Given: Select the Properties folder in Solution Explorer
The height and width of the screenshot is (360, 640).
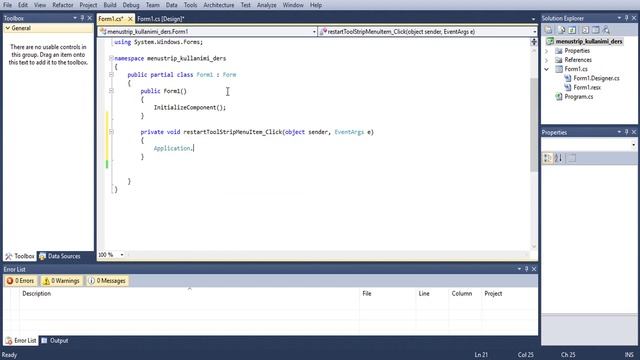Looking at the screenshot, I should 577,51.
